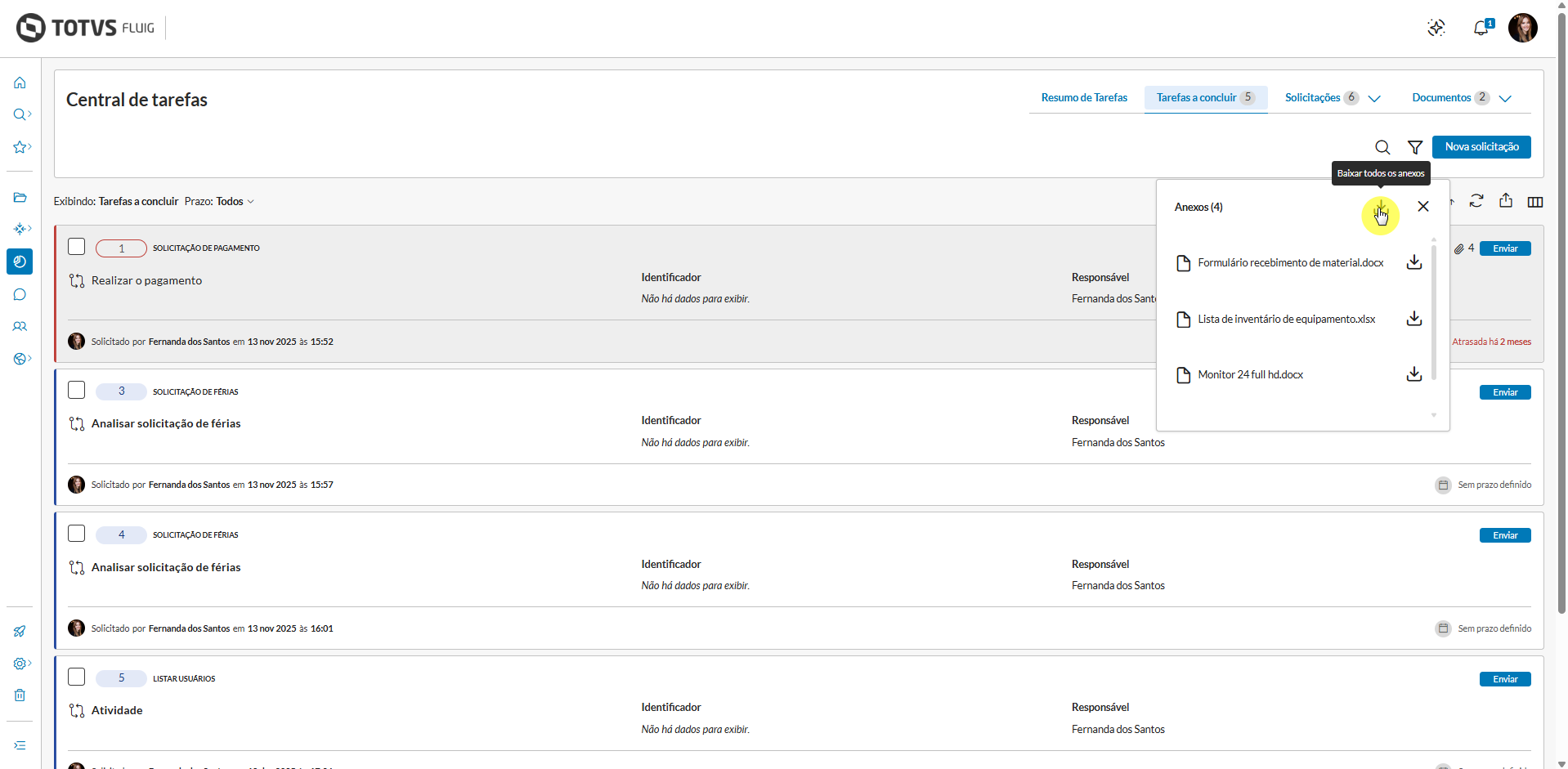The width and height of the screenshot is (1568, 769).
Task: Switch to Resumo de Tarefas tab
Action: pyautogui.click(x=1084, y=98)
